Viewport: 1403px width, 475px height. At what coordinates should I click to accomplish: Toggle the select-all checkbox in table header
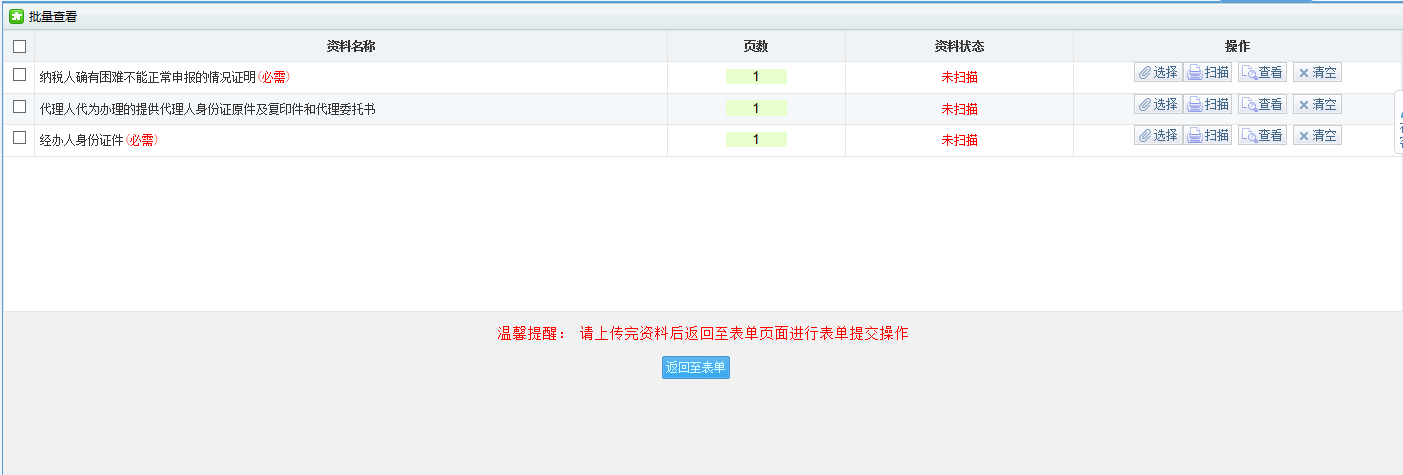[19, 46]
